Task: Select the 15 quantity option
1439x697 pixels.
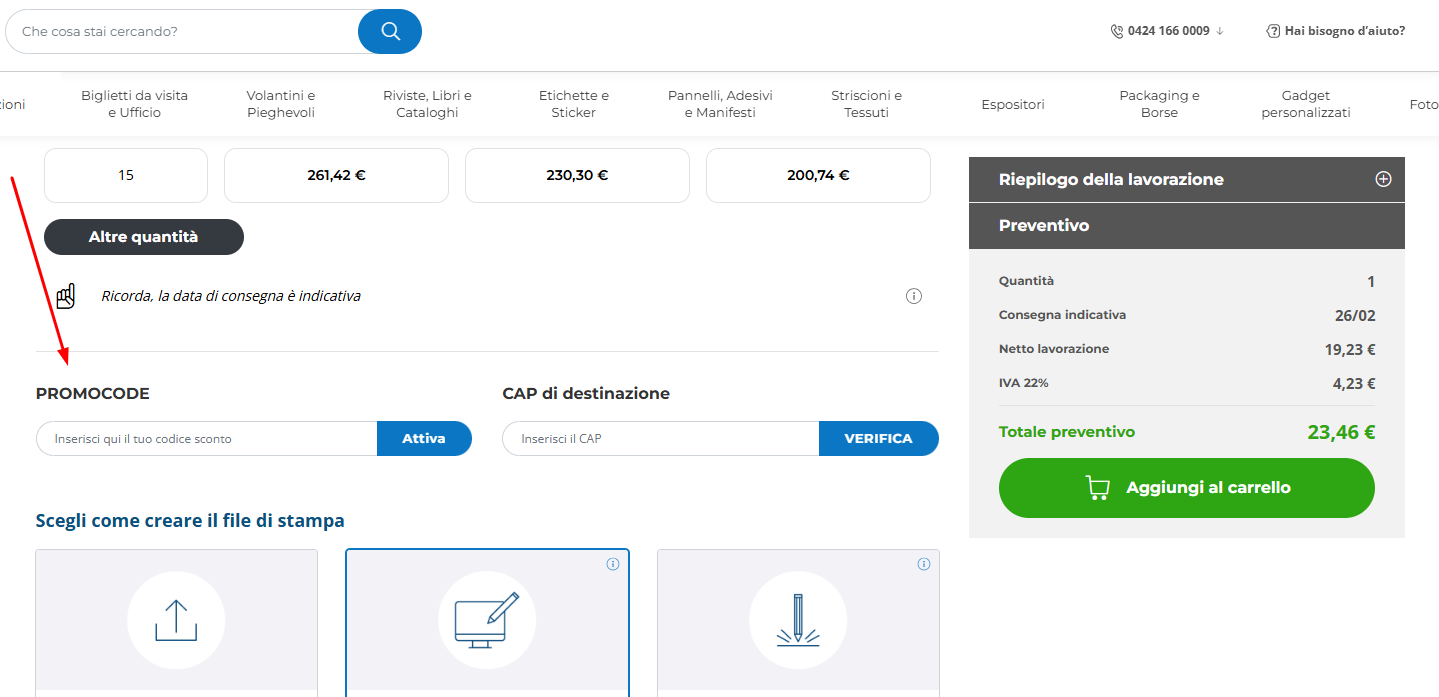Action: pos(126,175)
